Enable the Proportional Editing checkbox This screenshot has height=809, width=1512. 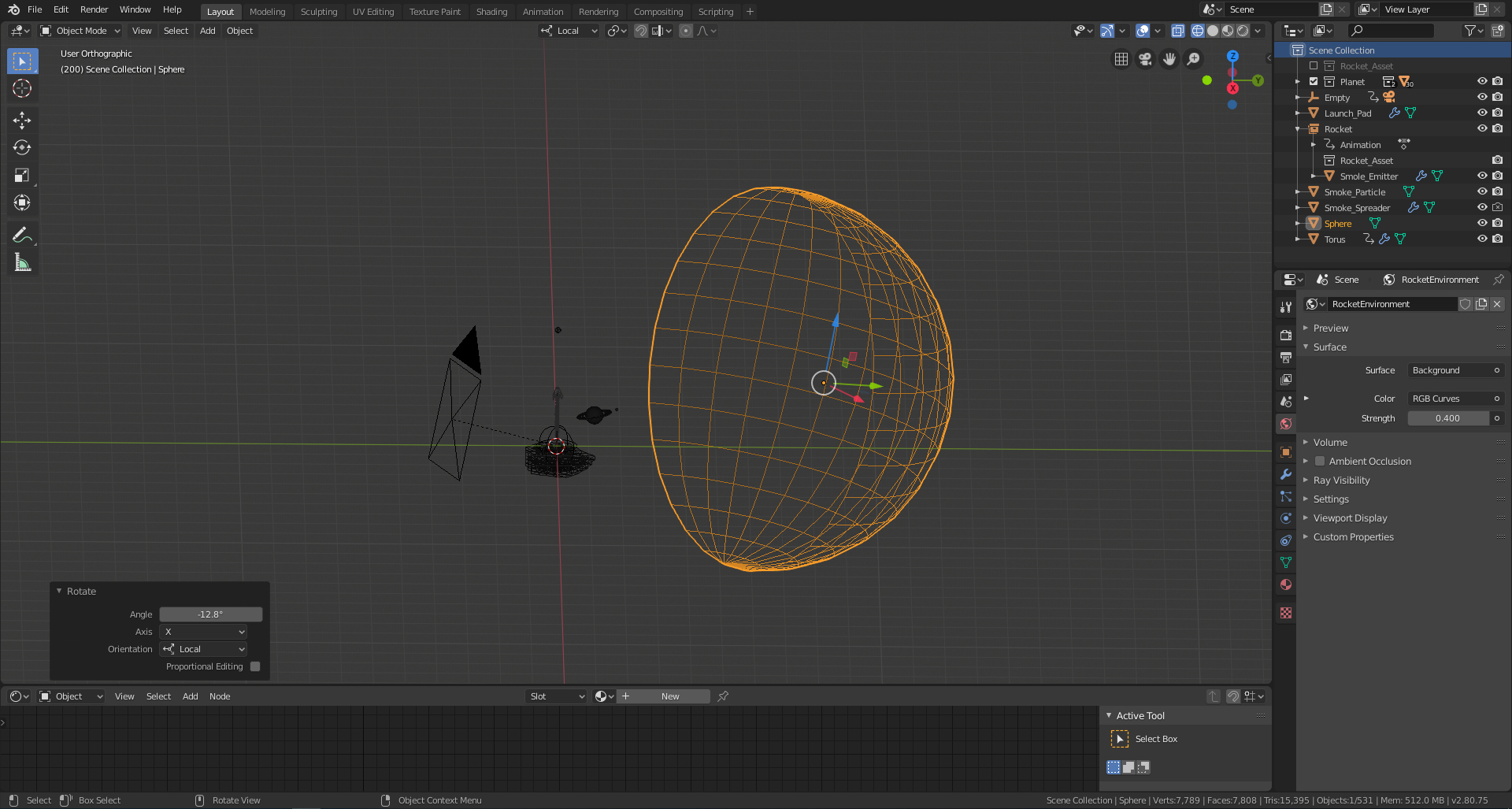(255, 666)
